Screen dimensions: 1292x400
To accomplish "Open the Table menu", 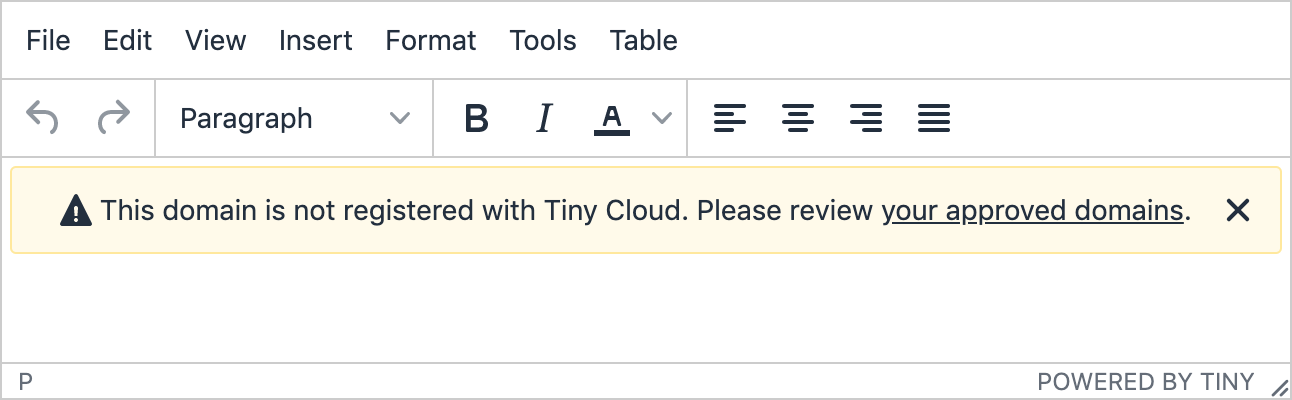I will (x=644, y=40).
